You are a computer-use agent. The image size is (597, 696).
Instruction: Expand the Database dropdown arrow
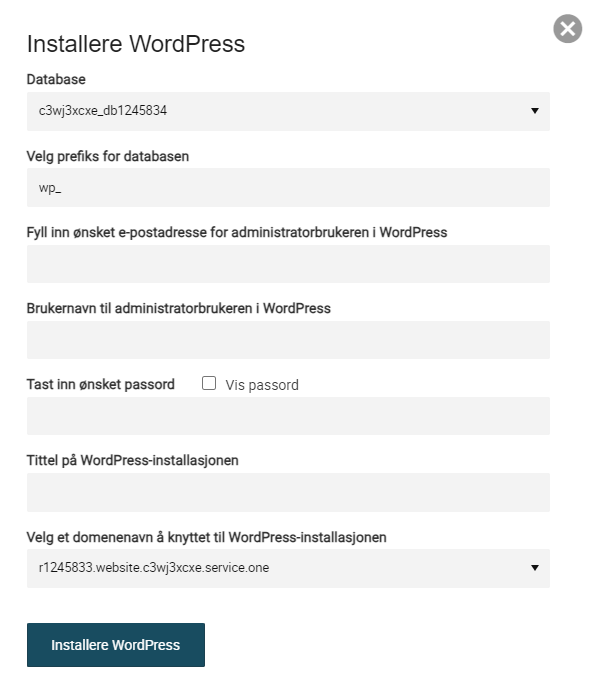[x=534, y=111]
